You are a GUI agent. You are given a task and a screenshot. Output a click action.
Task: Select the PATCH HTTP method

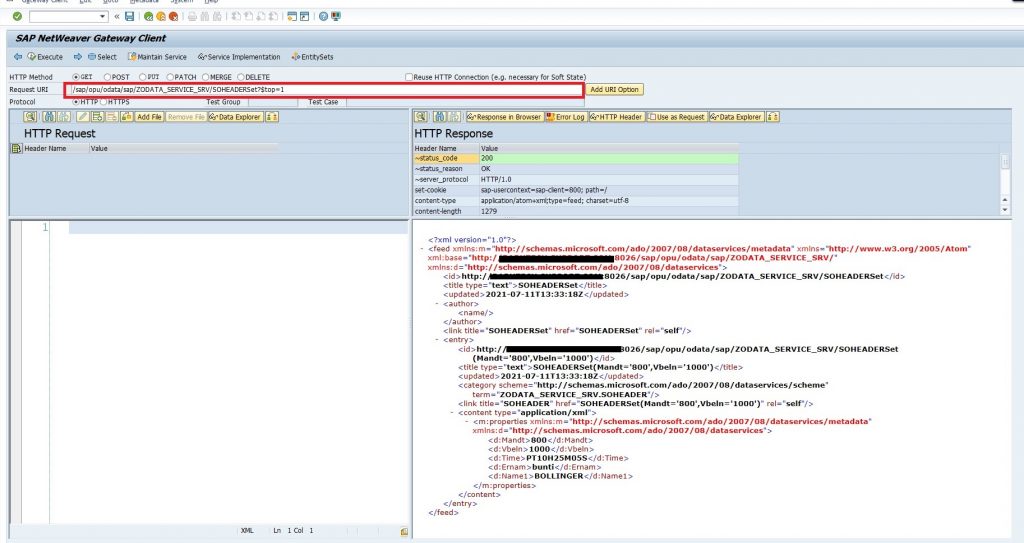(170, 77)
